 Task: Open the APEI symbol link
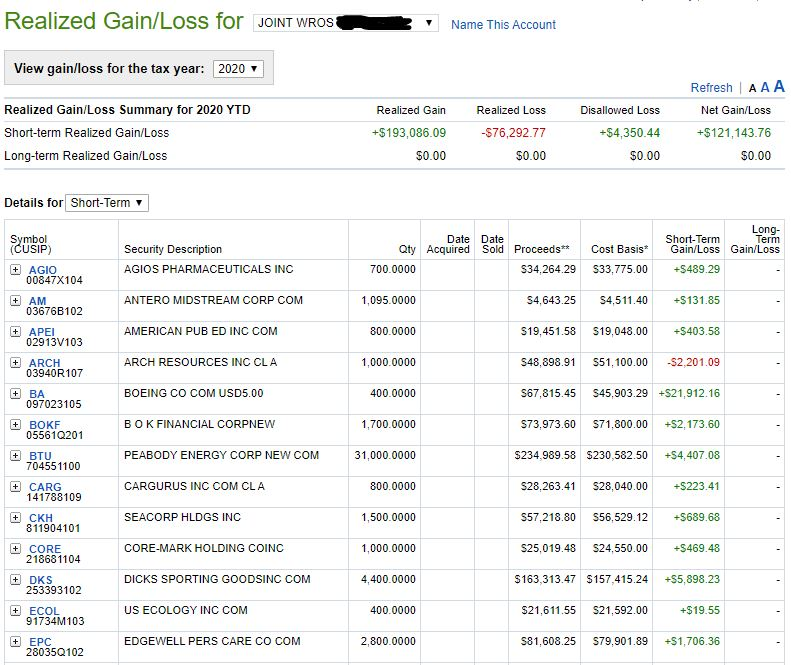pyautogui.click(x=41, y=332)
